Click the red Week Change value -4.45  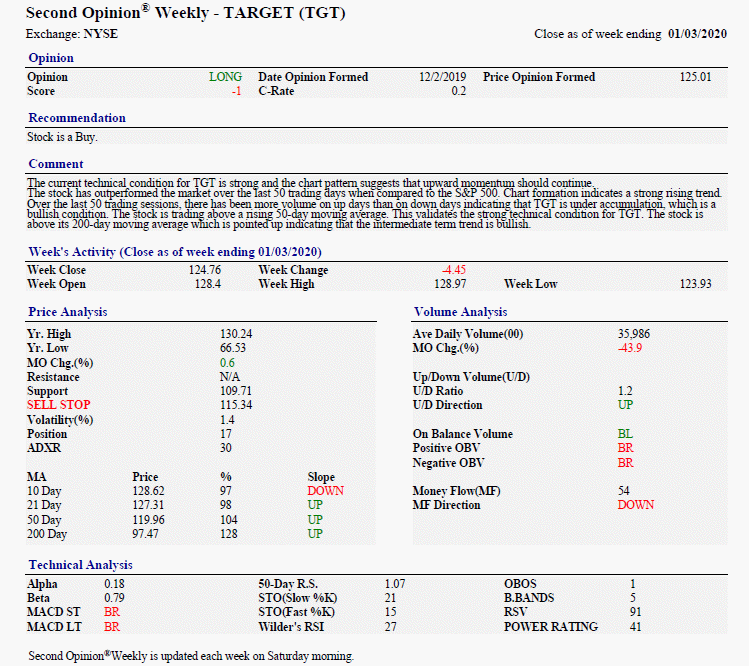click(x=454, y=270)
